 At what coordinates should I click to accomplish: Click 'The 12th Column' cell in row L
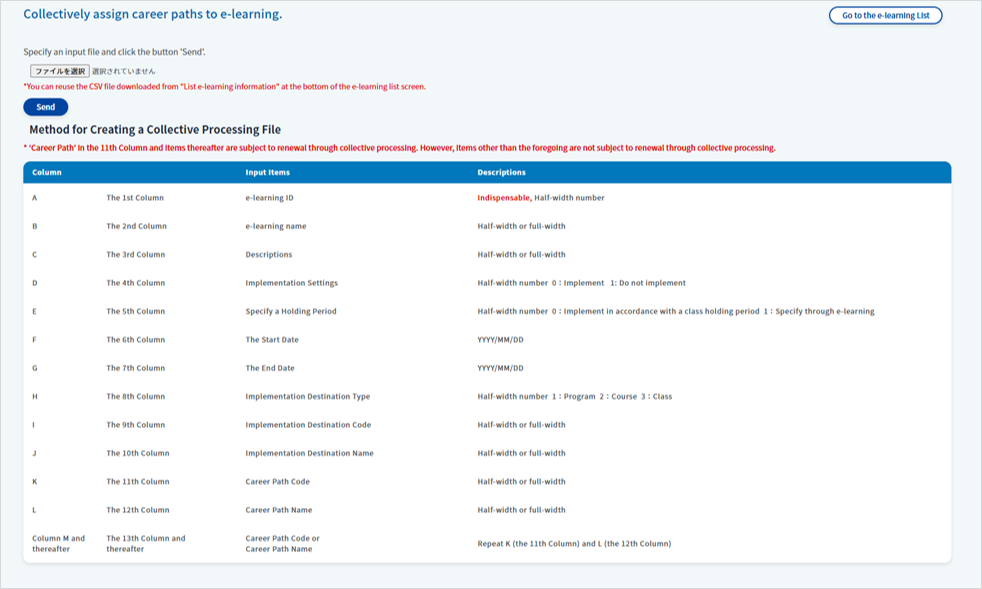coord(138,510)
